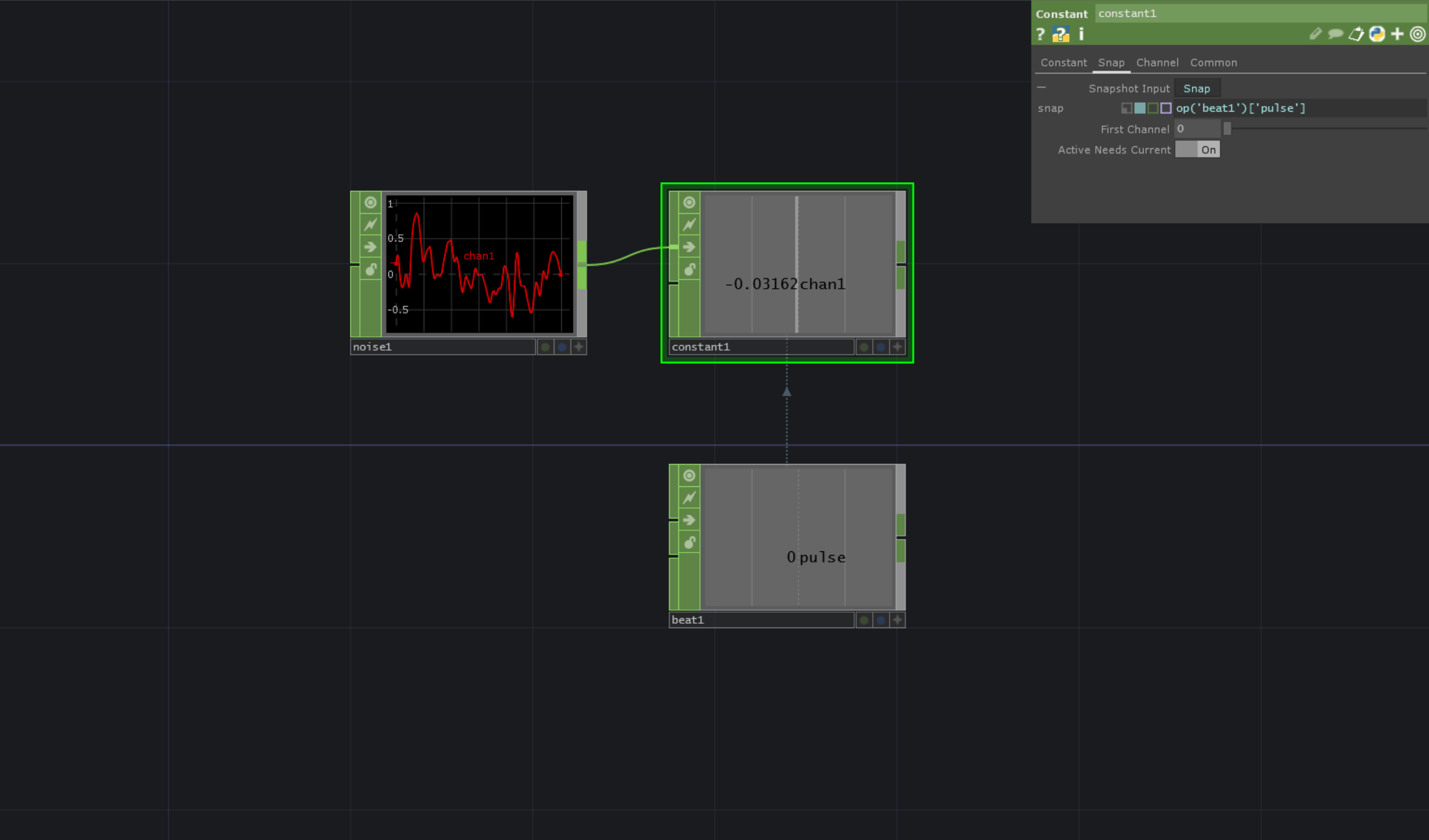Select snap parameter bind mode purple square
Screen dimensions: 1429x840
[1166, 108]
